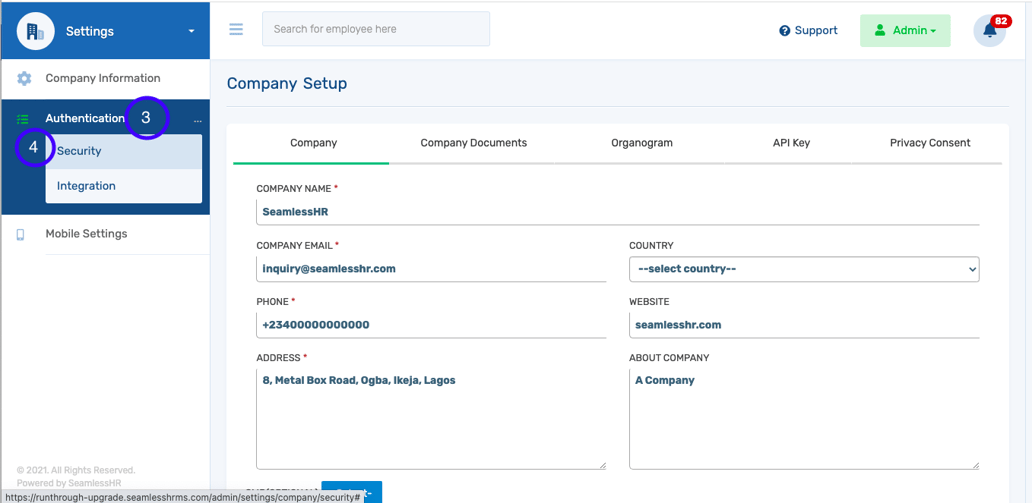Collapse the Authentication menu ellipsis
Image resolution: width=1032 pixels, height=503 pixels.
pos(197,120)
